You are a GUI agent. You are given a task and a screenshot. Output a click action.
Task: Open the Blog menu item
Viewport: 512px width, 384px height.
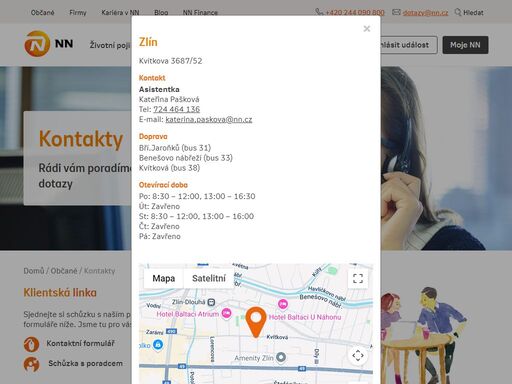[161, 13]
